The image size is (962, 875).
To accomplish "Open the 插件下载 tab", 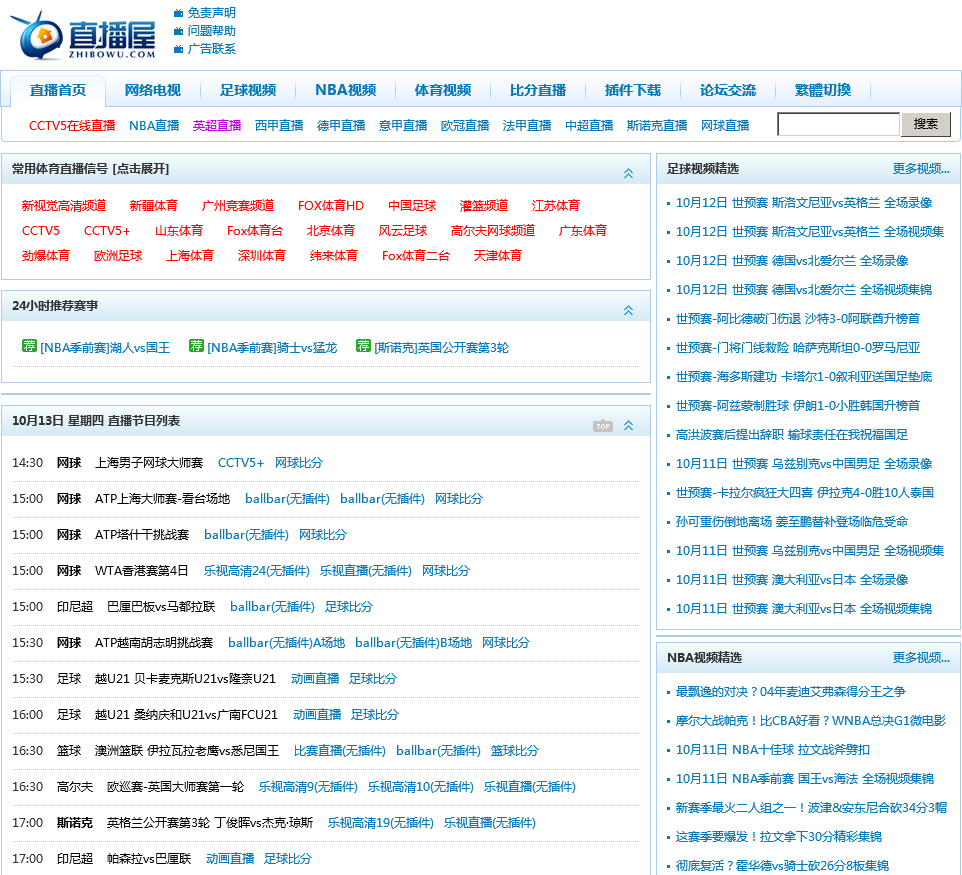I will pyautogui.click(x=633, y=90).
